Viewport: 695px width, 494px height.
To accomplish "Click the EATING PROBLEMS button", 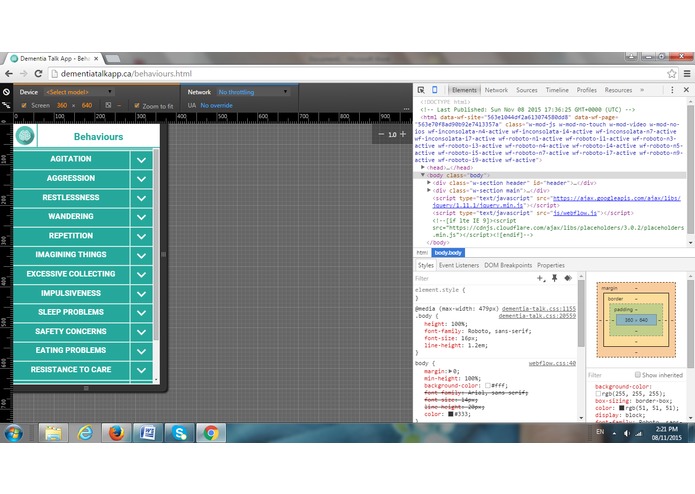I will [71, 350].
